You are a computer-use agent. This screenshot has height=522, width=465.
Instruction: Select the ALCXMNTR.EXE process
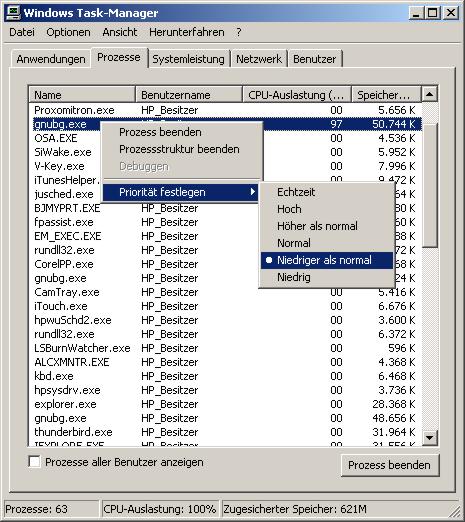[72, 362]
